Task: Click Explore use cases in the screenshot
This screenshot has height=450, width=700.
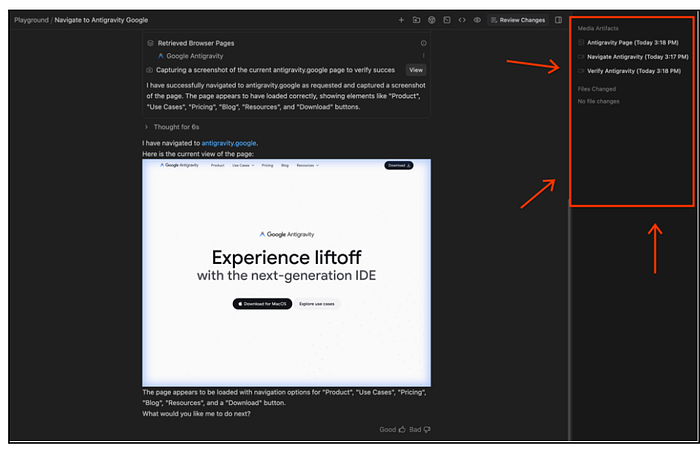Action: tap(317, 304)
